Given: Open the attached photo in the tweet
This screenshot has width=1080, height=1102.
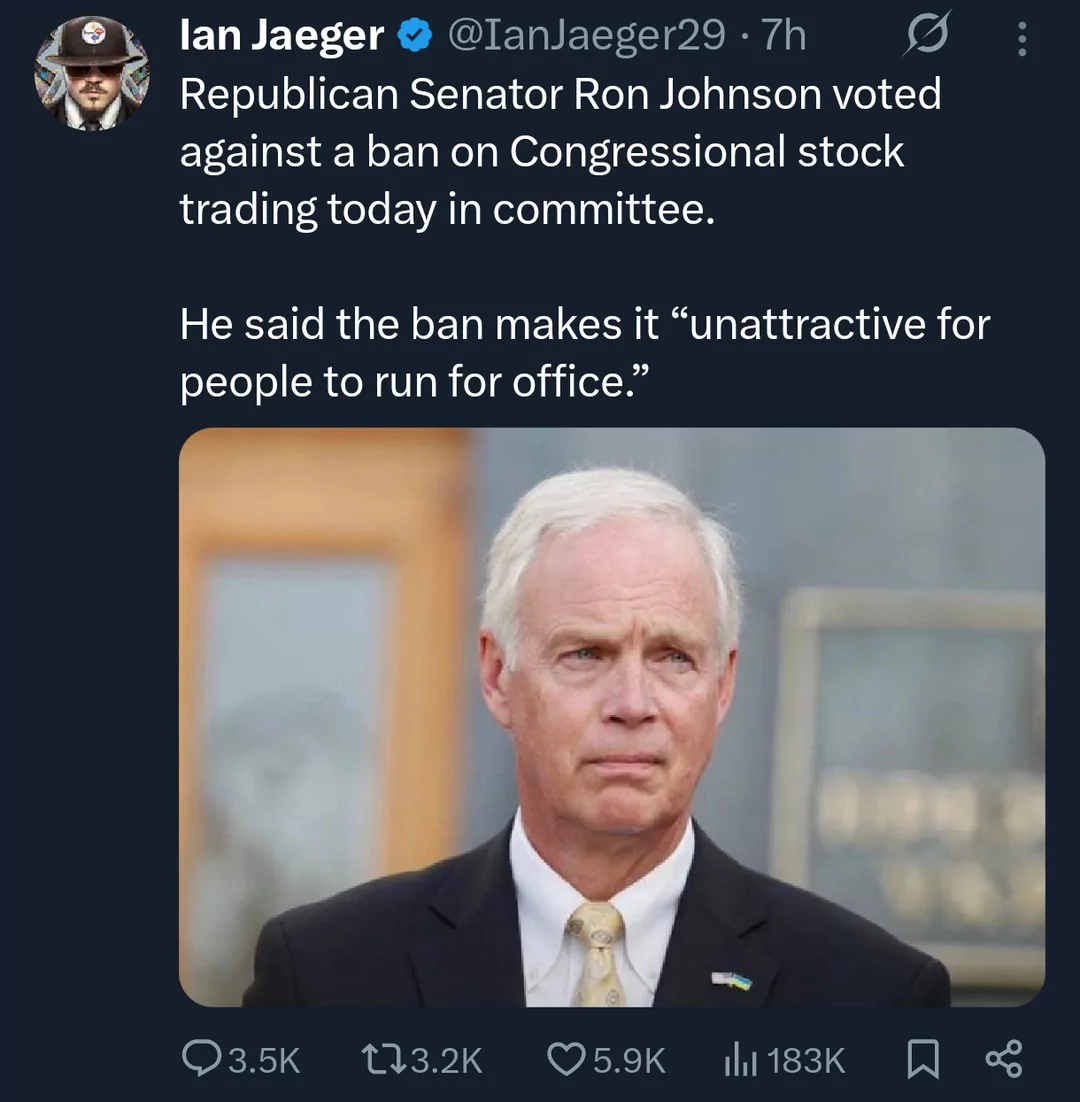Looking at the screenshot, I should [611, 716].
